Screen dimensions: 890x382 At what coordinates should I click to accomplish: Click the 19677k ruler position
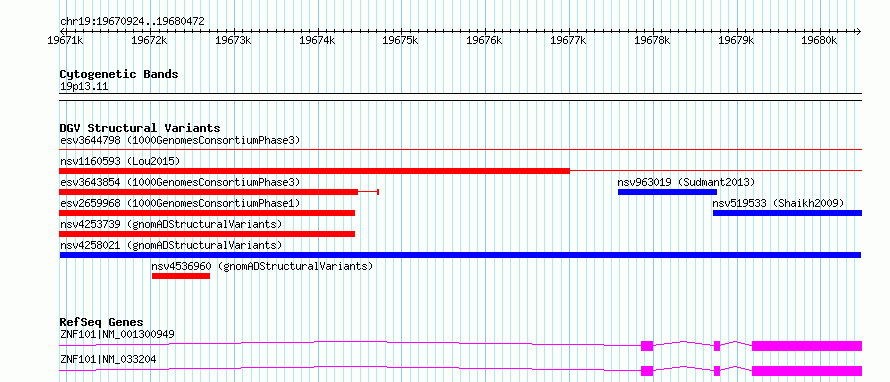(569, 40)
